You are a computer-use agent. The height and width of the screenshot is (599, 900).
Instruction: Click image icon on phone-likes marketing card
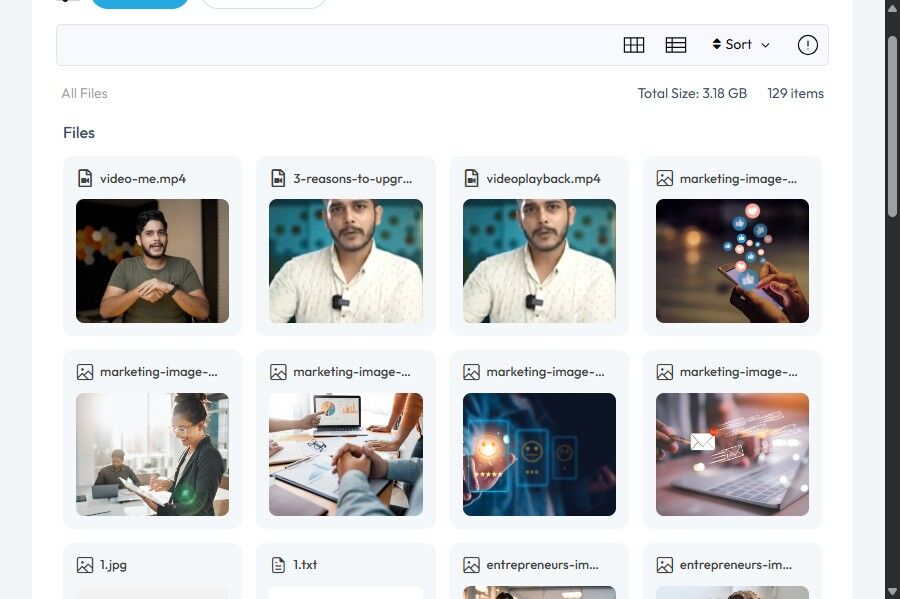click(665, 178)
